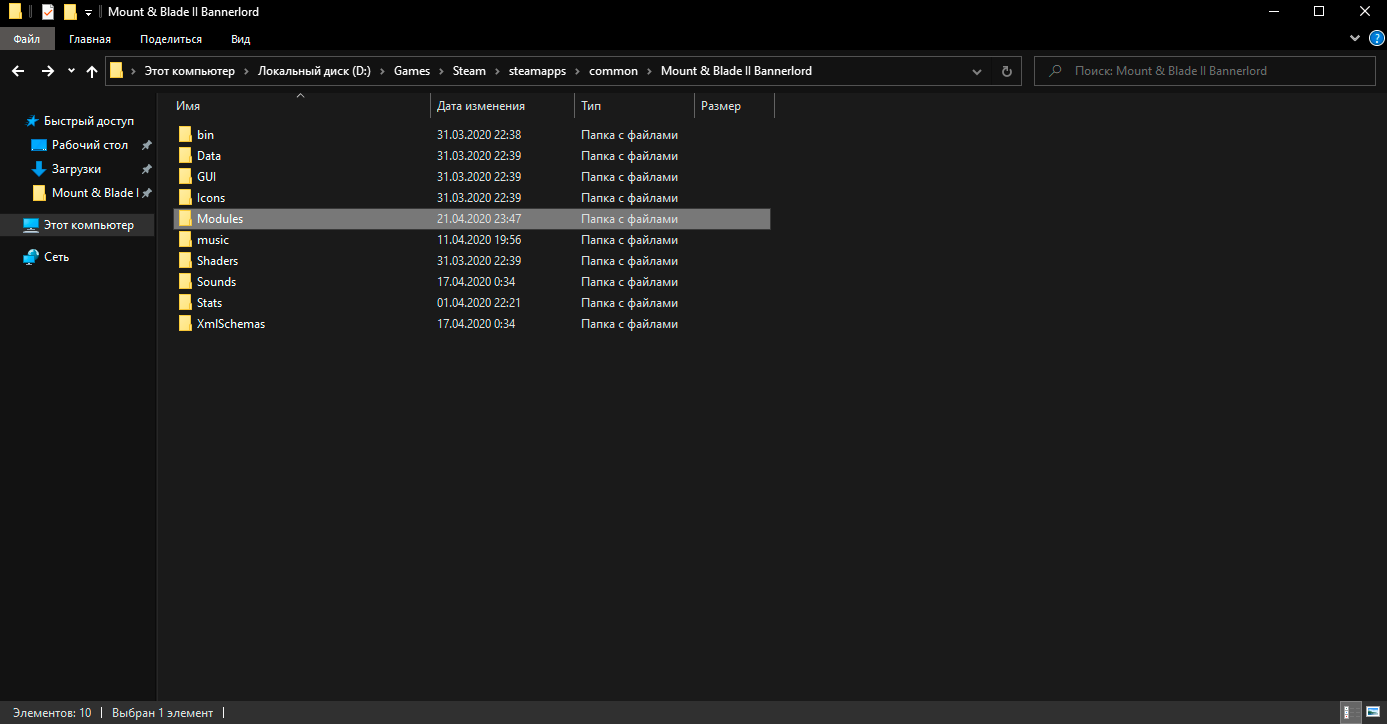Select the Быстрый доступ star icon
Screen dimensions: 1387x724
[x=33, y=121]
